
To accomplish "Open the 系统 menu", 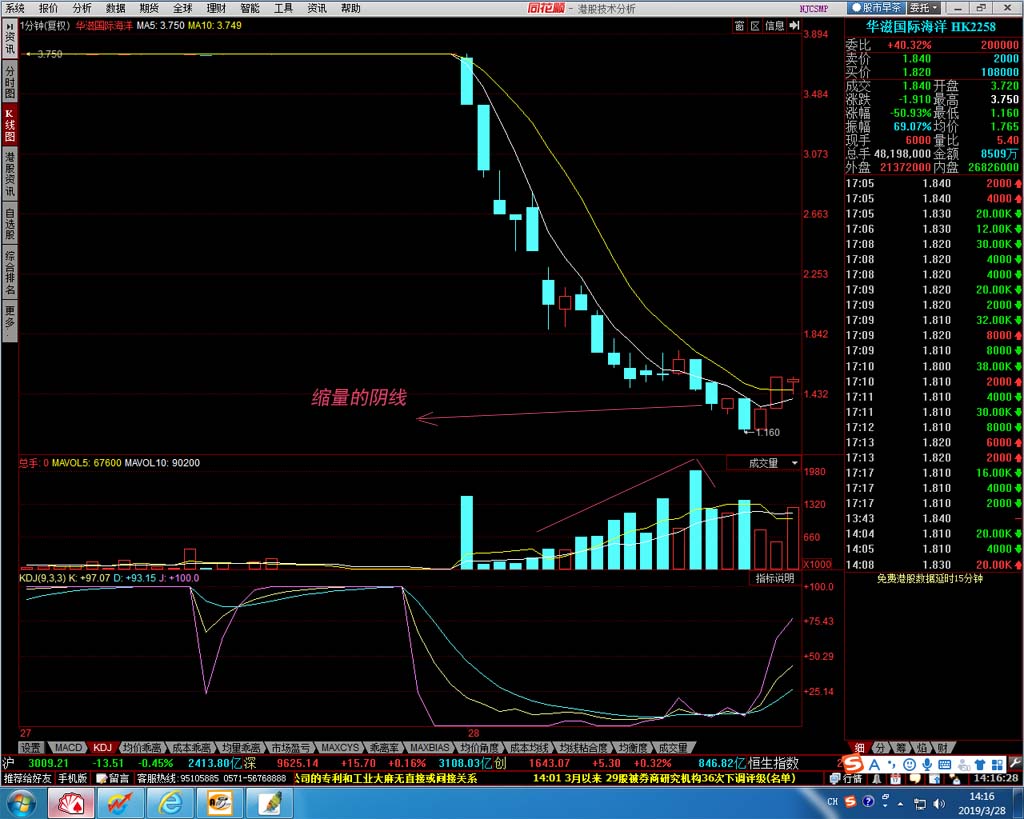I will coord(14,8).
